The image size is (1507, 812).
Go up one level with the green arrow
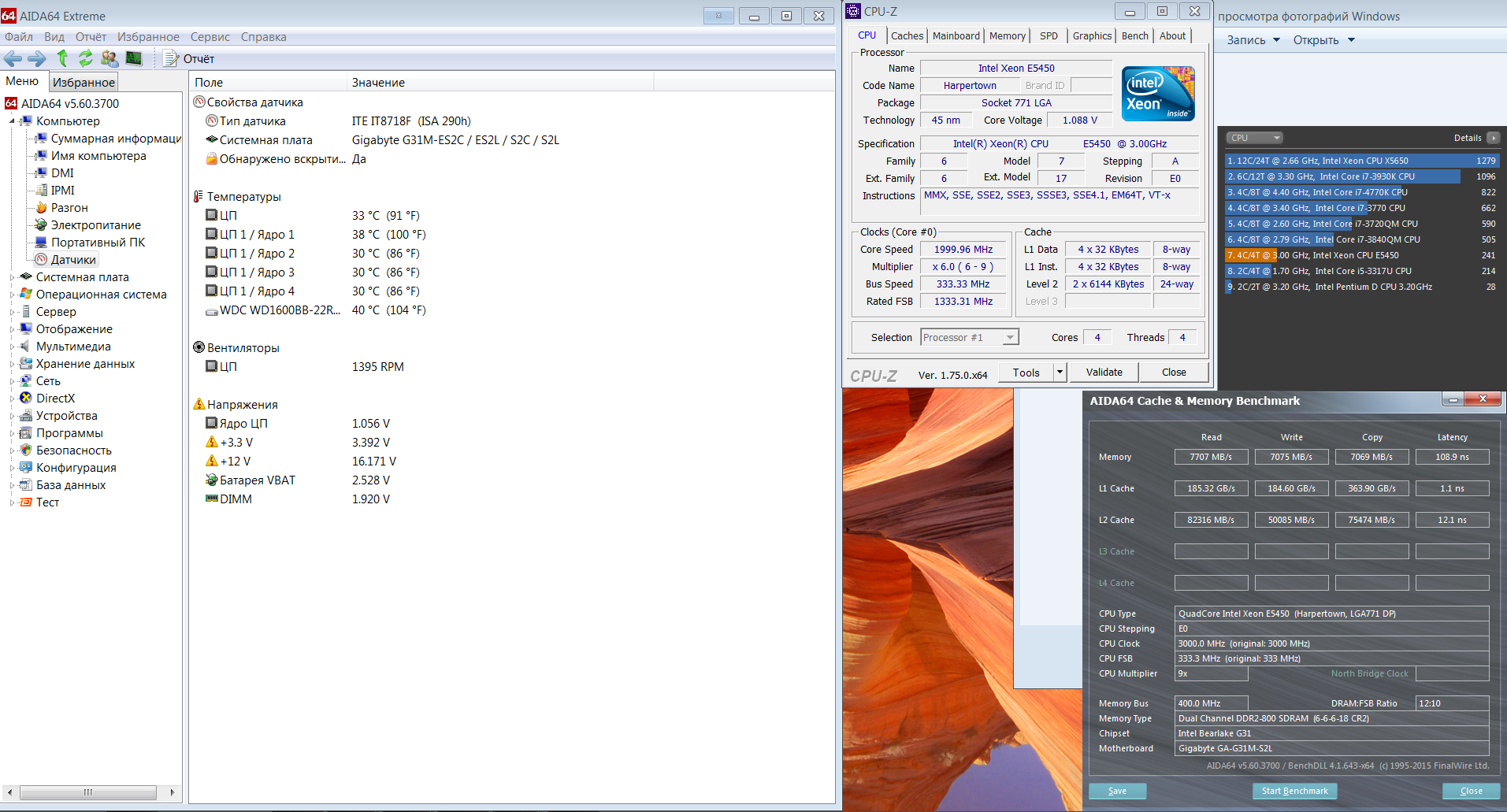[x=62, y=58]
